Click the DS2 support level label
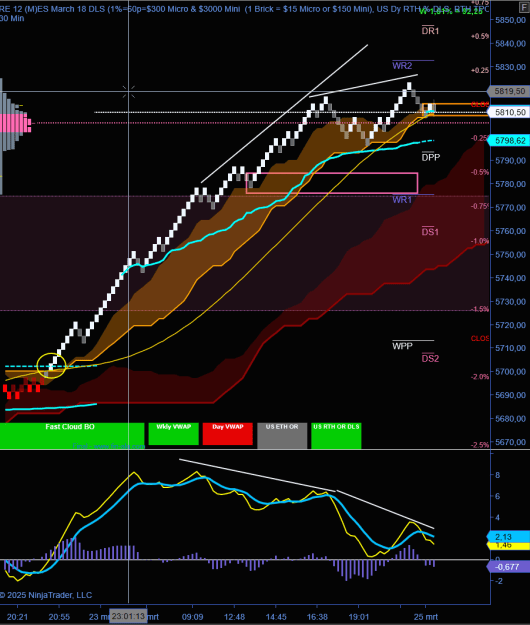This screenshot has width=530, height=625. tap(430, 358)
